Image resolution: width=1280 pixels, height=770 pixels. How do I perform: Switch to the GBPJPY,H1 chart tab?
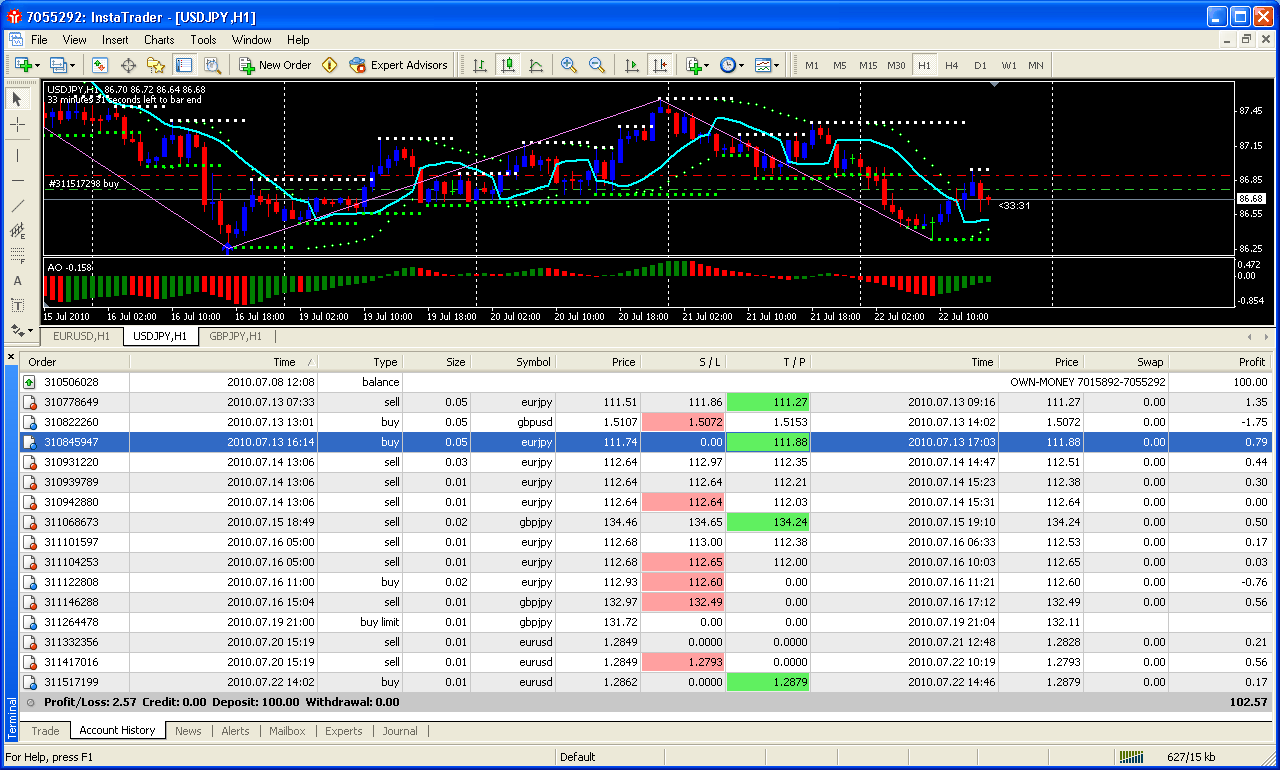pyautogui.click(x=235, y=337)
